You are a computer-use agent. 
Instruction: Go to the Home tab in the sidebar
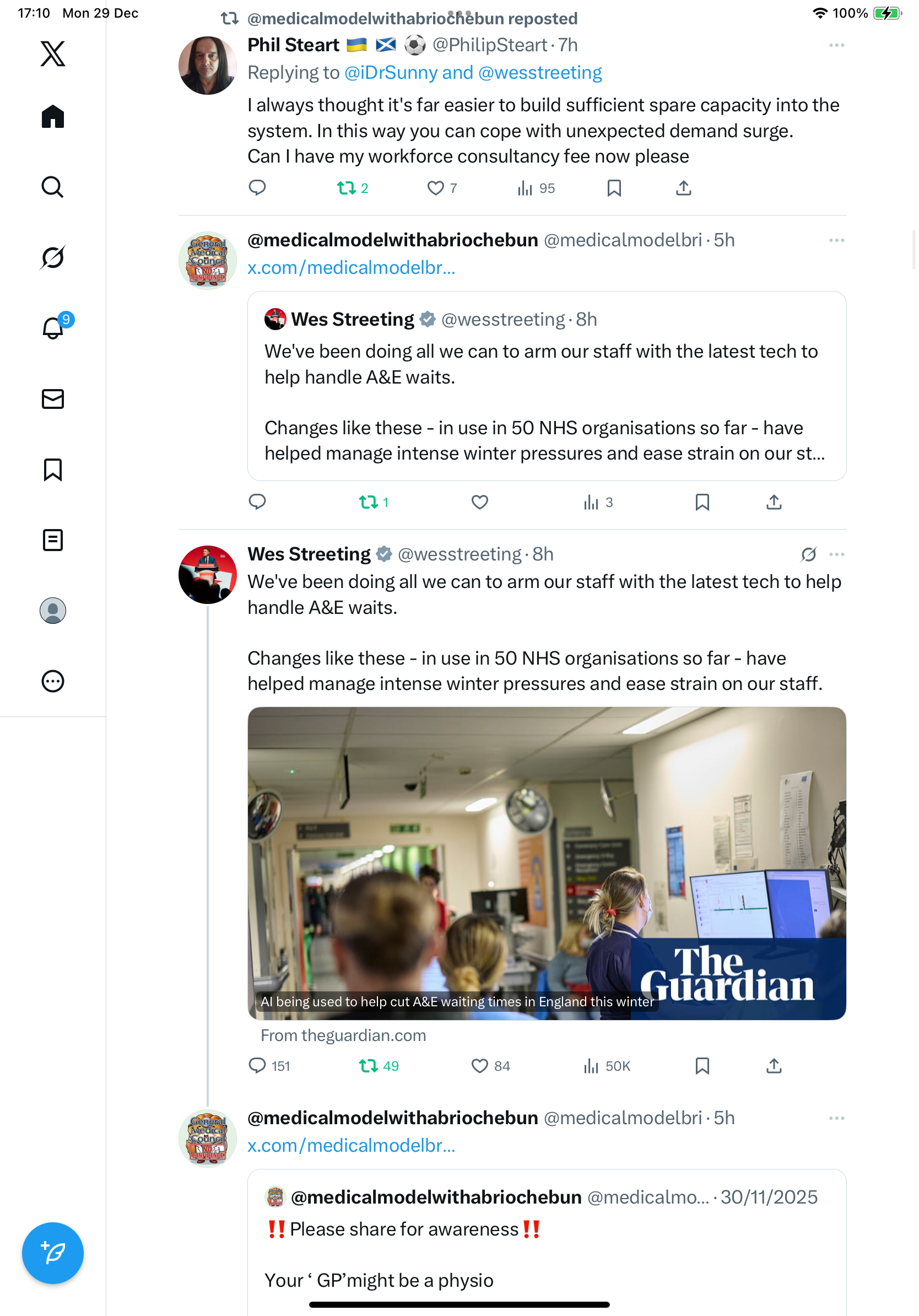(53, 116)
